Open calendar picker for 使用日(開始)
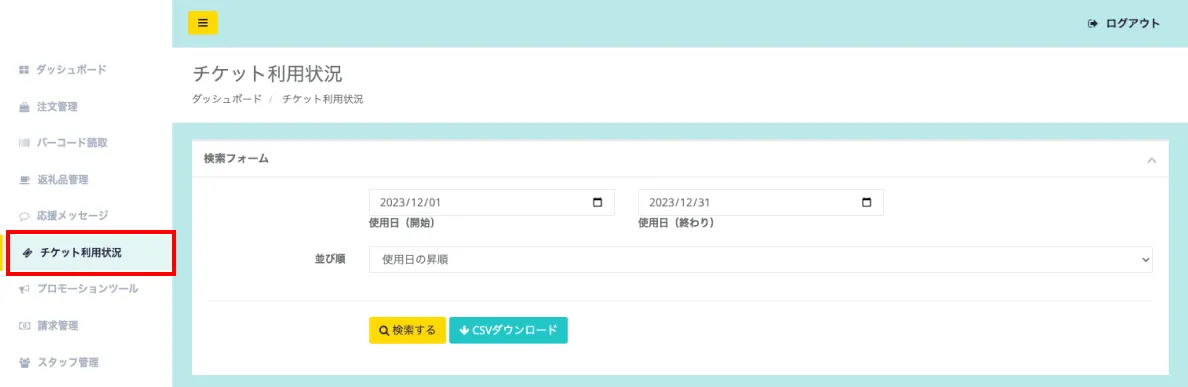Image resolution: width=1188 pixels, height=387 pixels. point(597,202)
